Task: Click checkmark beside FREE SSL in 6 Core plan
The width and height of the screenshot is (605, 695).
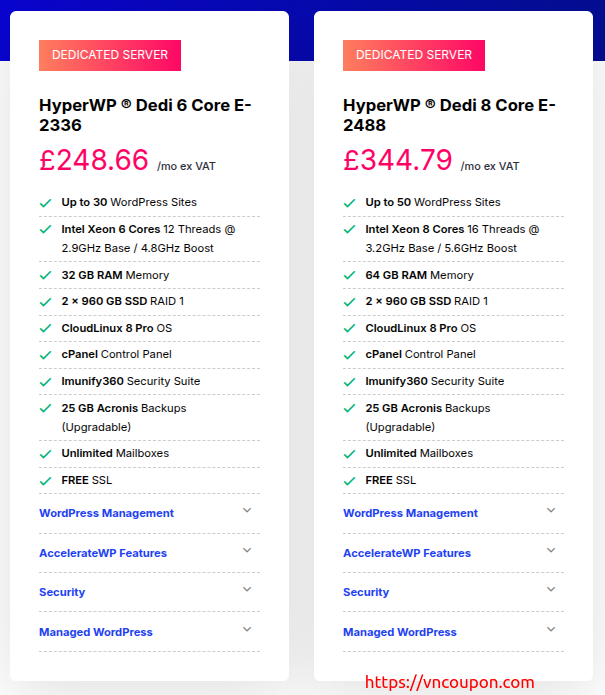Action: pyautogui.click(x=46, y=481)
